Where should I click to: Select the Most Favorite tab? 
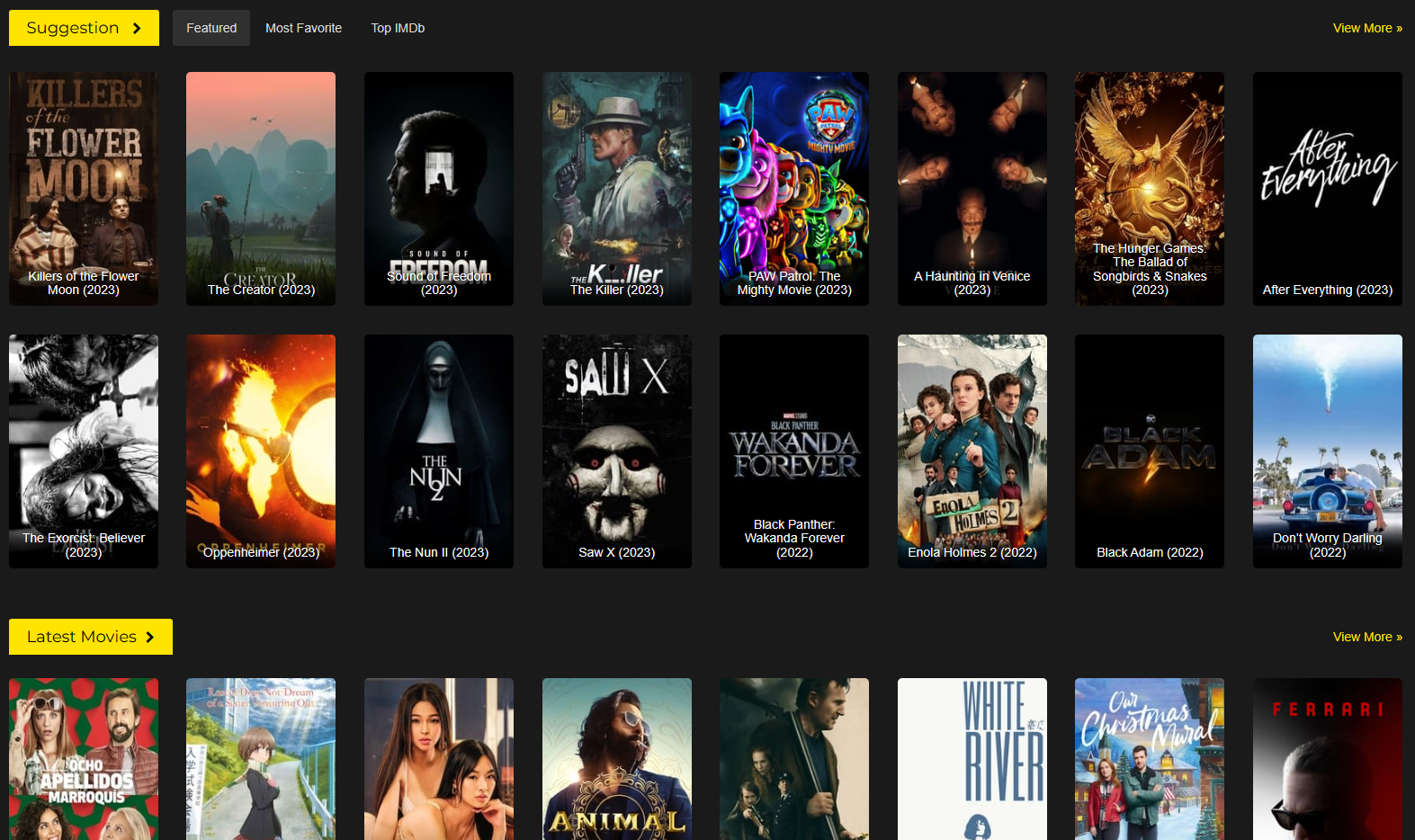[303, 28]
